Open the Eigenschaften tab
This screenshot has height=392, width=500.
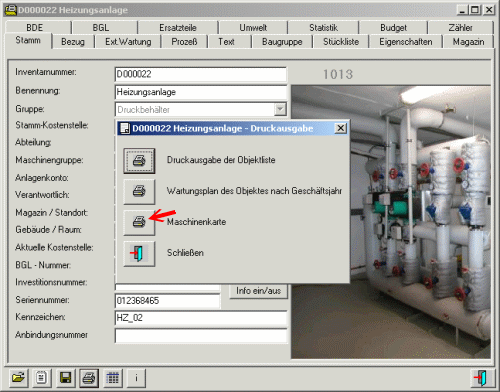406,42
